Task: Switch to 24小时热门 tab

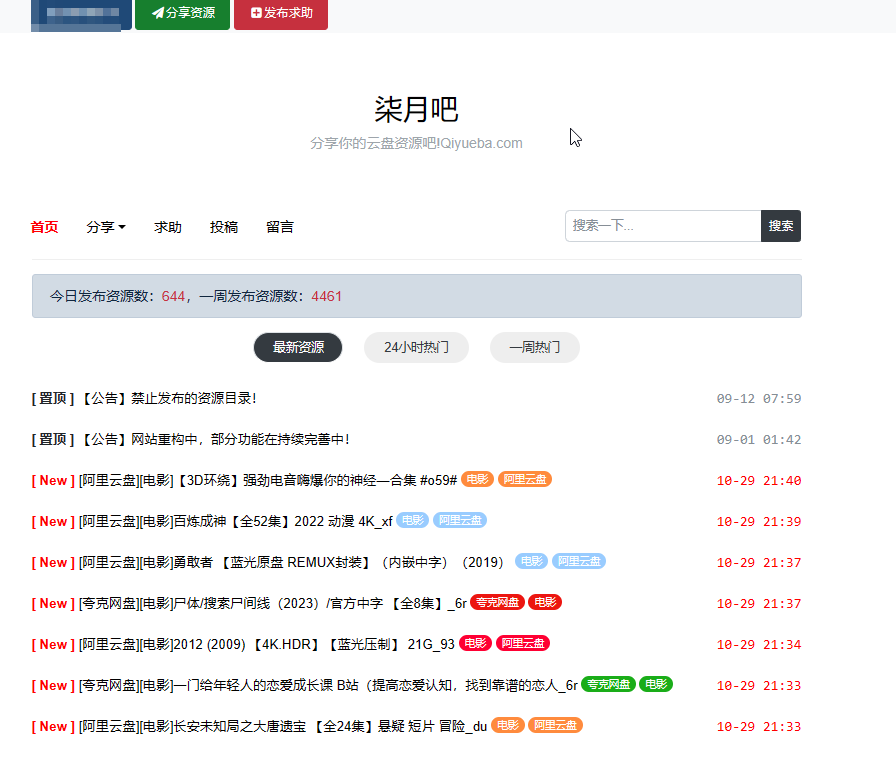Action: coord(416,347)
